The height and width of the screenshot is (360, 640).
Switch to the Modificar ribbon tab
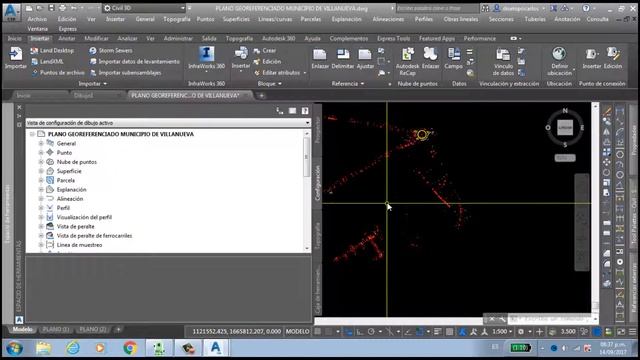click(96, 38)
